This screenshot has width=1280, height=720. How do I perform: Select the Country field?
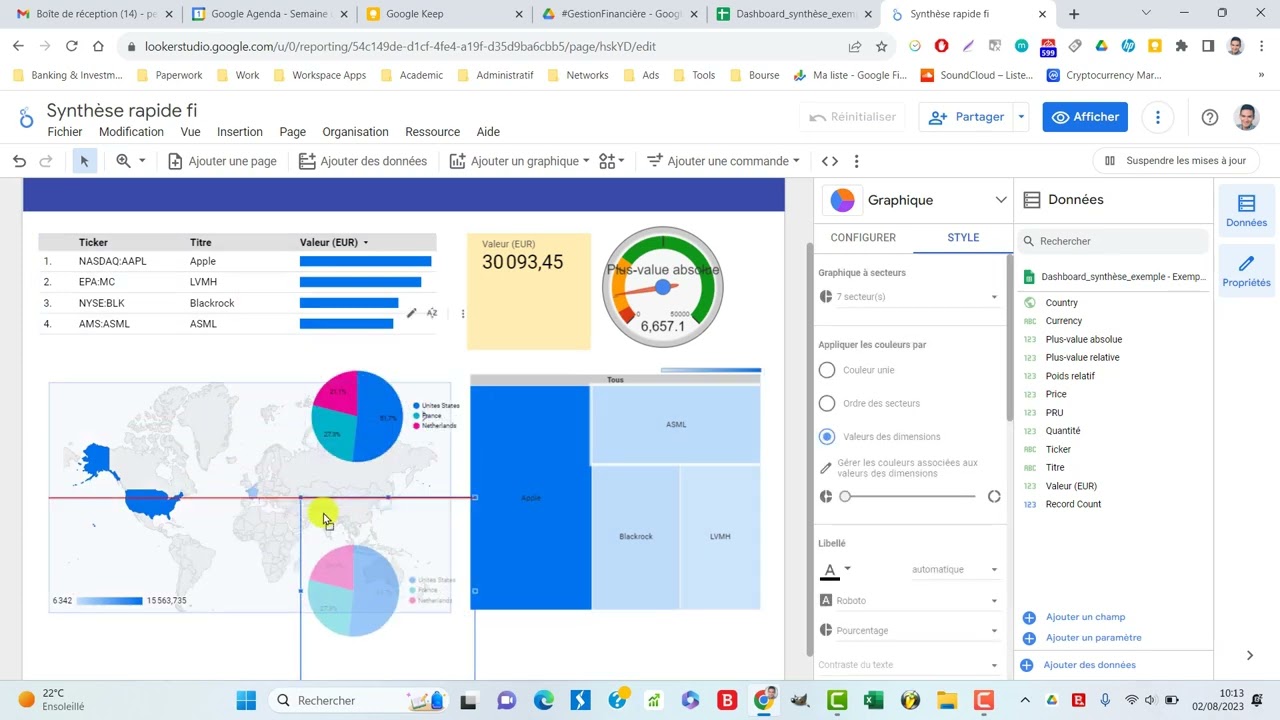(x=1061, y=303)
